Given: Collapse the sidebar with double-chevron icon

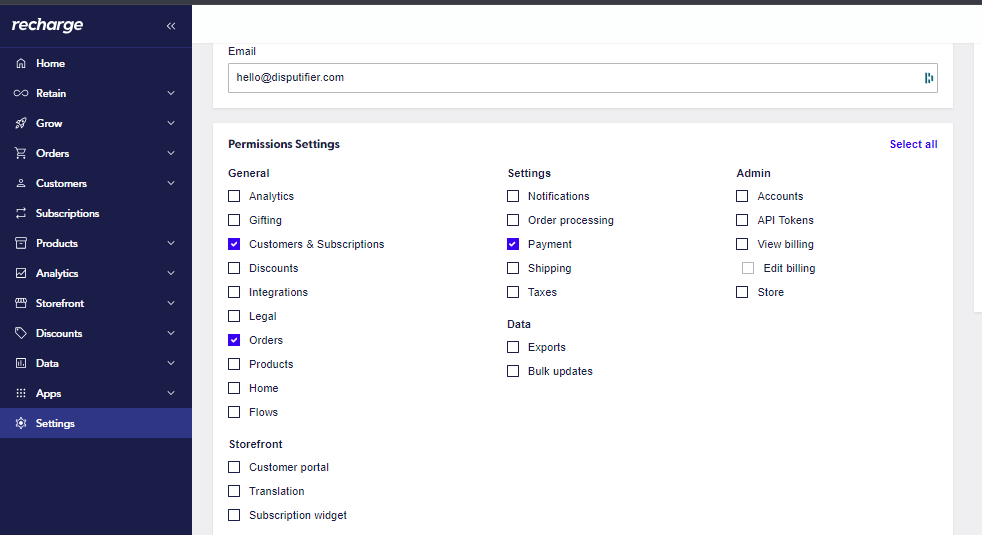Looking at the screenshot, I should point(171,26).
